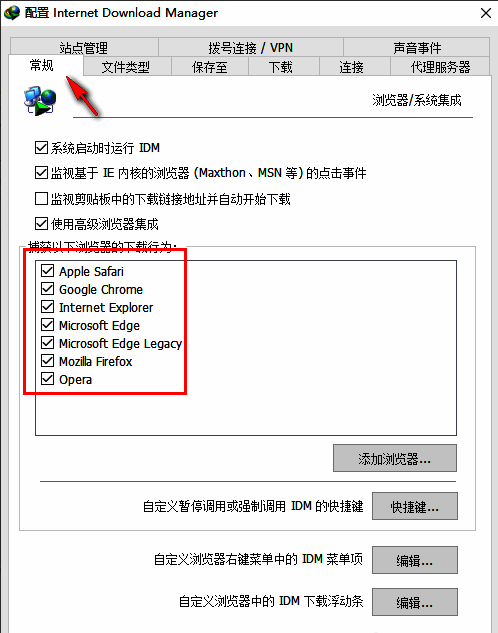Switch to the 文件类型 tab
Viewport: 498px width, 633px height.
click(x=126, y=67)
